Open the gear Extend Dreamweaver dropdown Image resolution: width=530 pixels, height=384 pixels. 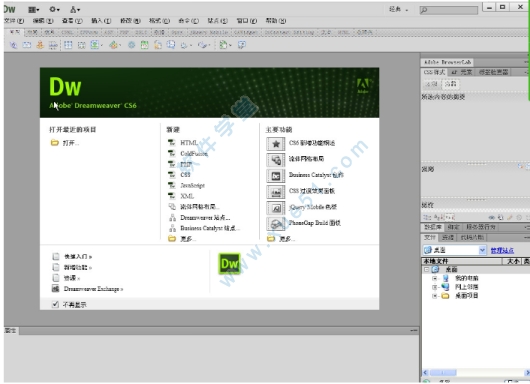[x=54, y=9]
